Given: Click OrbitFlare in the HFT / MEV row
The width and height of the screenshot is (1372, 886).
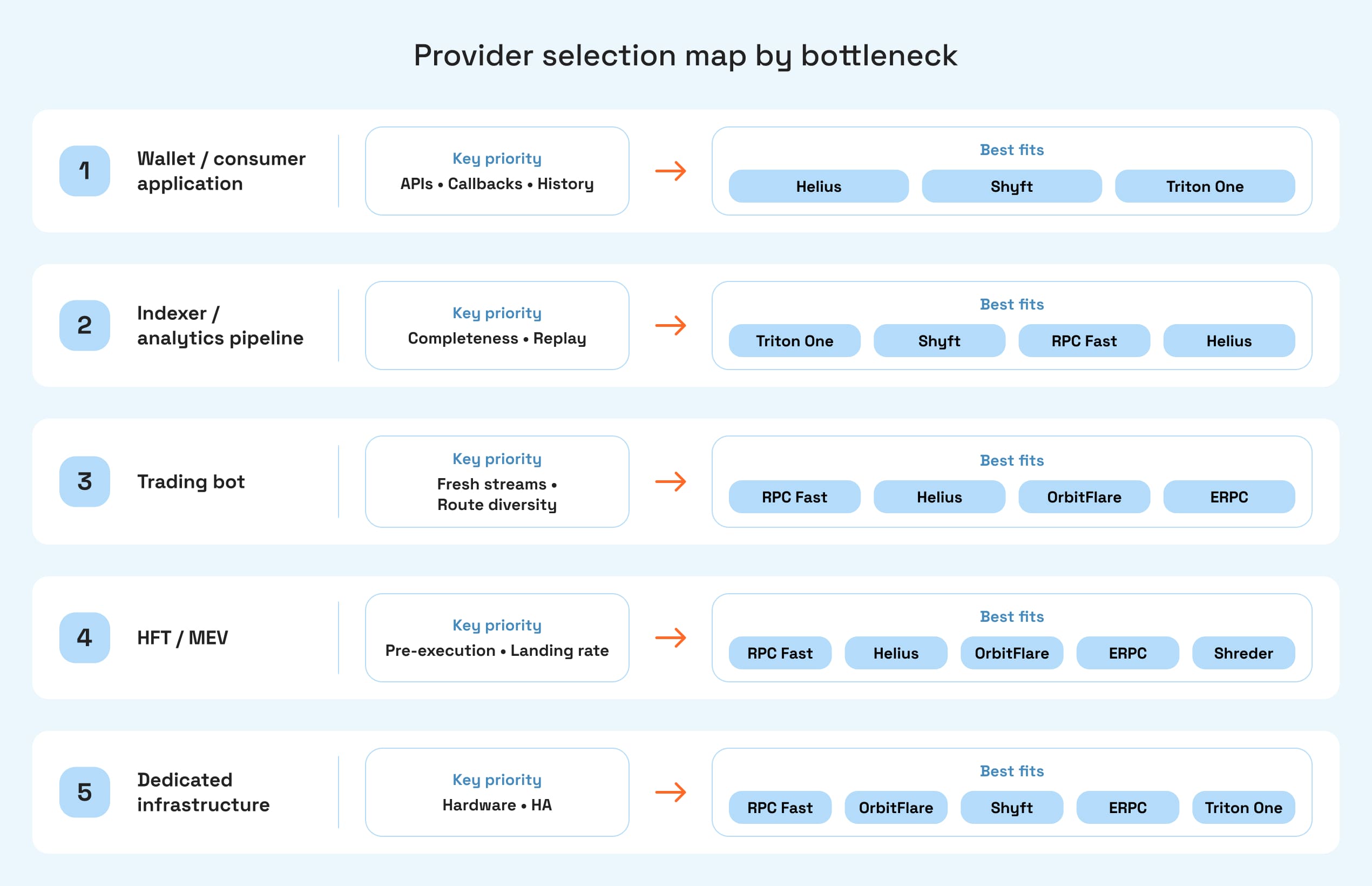Looking at the screenshot, I should click(1011, 653).
